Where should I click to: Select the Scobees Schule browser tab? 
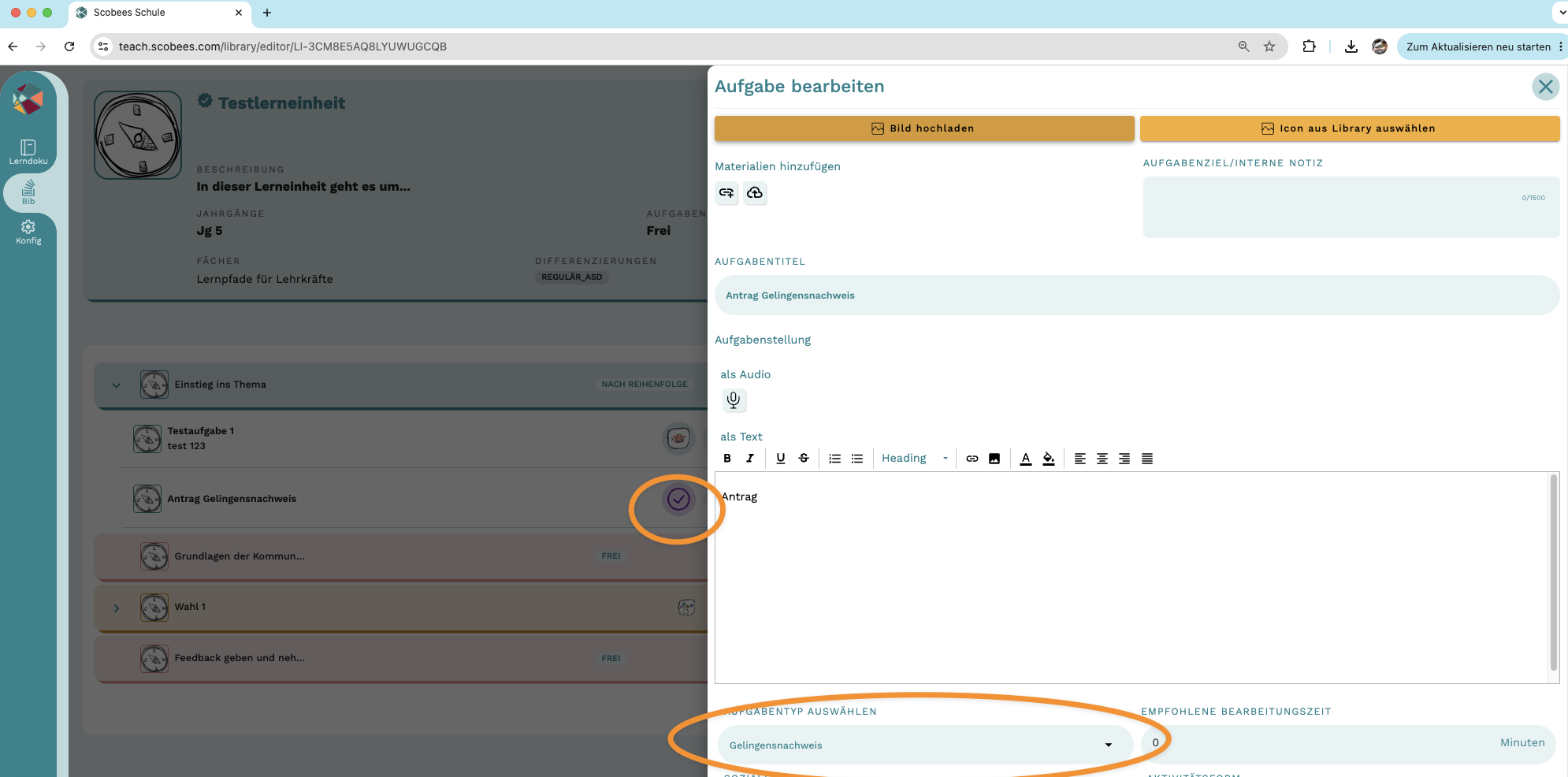click(x=160, y=13)
